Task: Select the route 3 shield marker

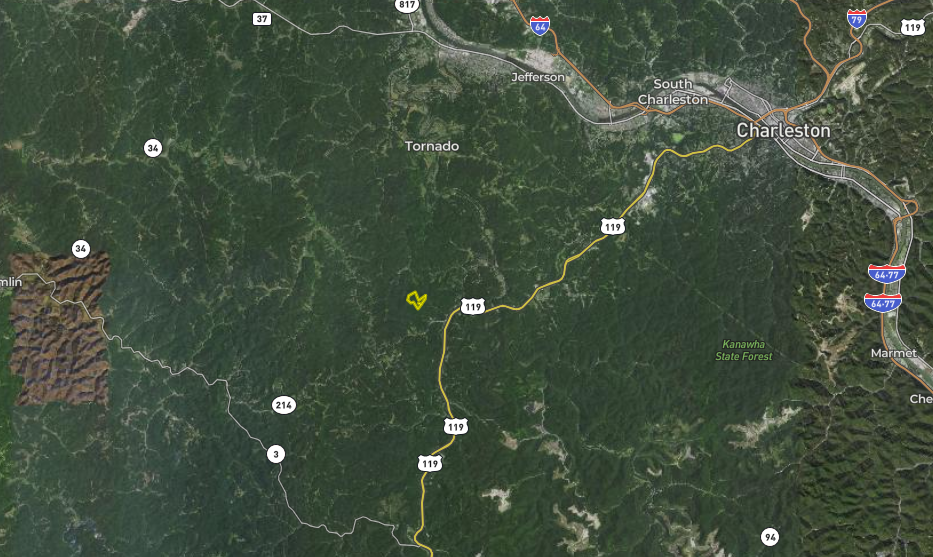Action: [275, 454]
